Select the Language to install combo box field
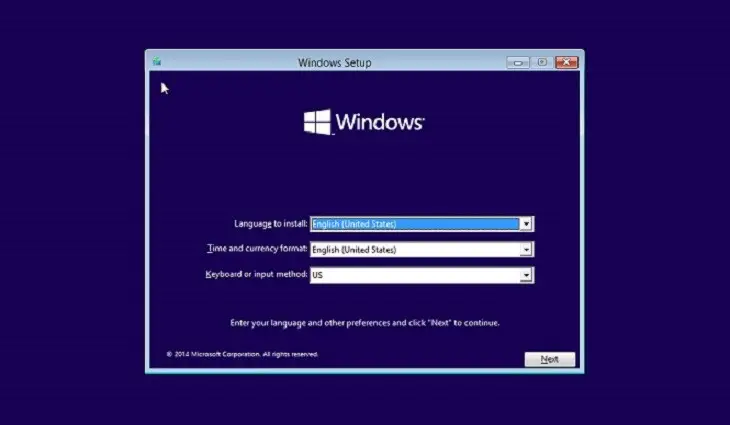This screenshot has width=730, height=425. click(422, 224)
